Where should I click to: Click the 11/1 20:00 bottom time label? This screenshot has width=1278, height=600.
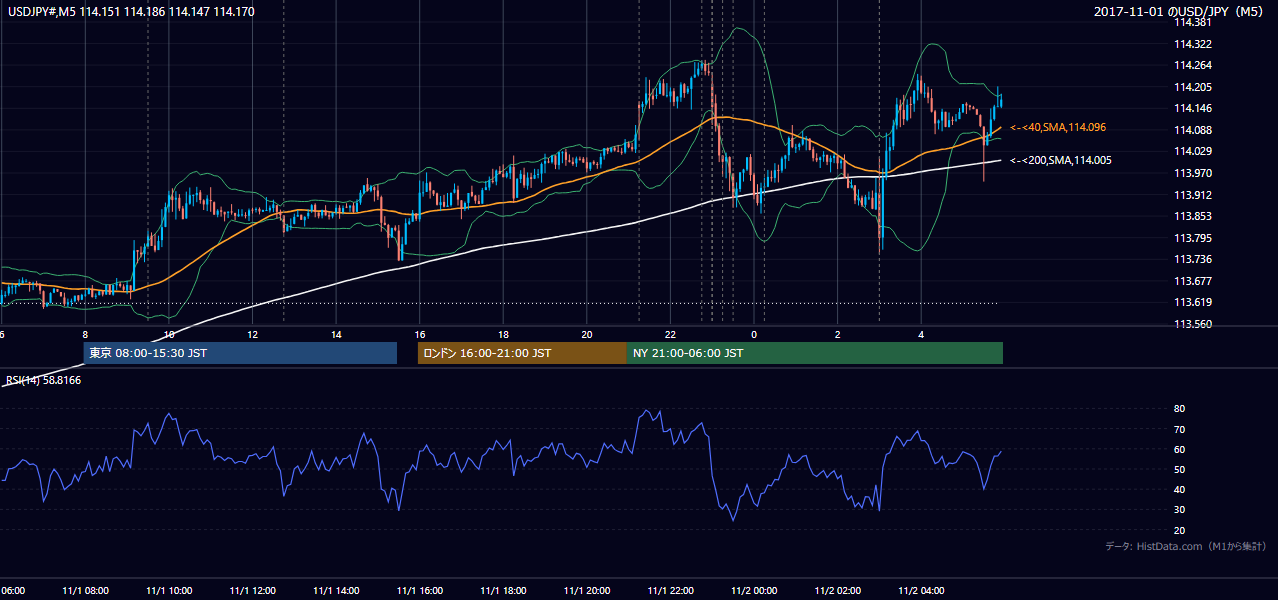coord(588,591)
